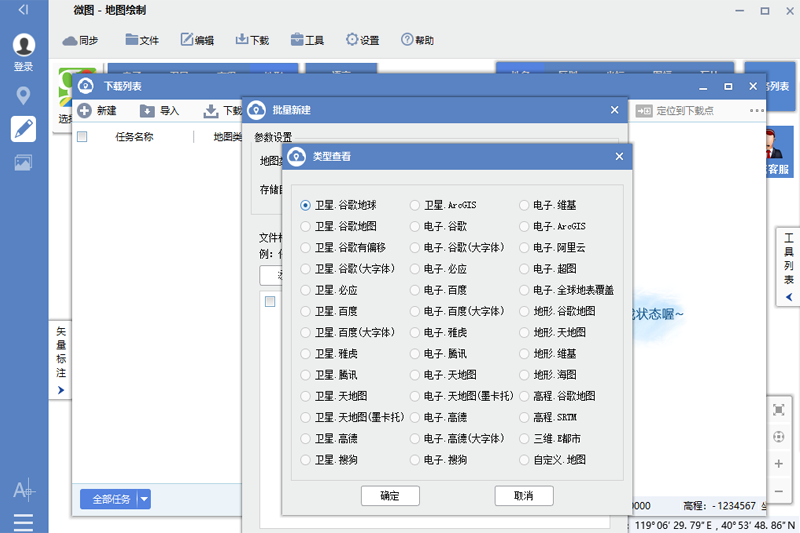The width and height of the screenshot is (800, 533).
Task: Select the 卫星.ArcGIS radio option
Action: pos(415,206)
